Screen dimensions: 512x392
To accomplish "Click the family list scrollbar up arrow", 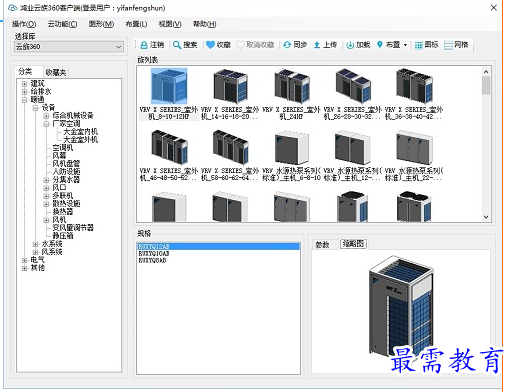I will pos(486,72).
